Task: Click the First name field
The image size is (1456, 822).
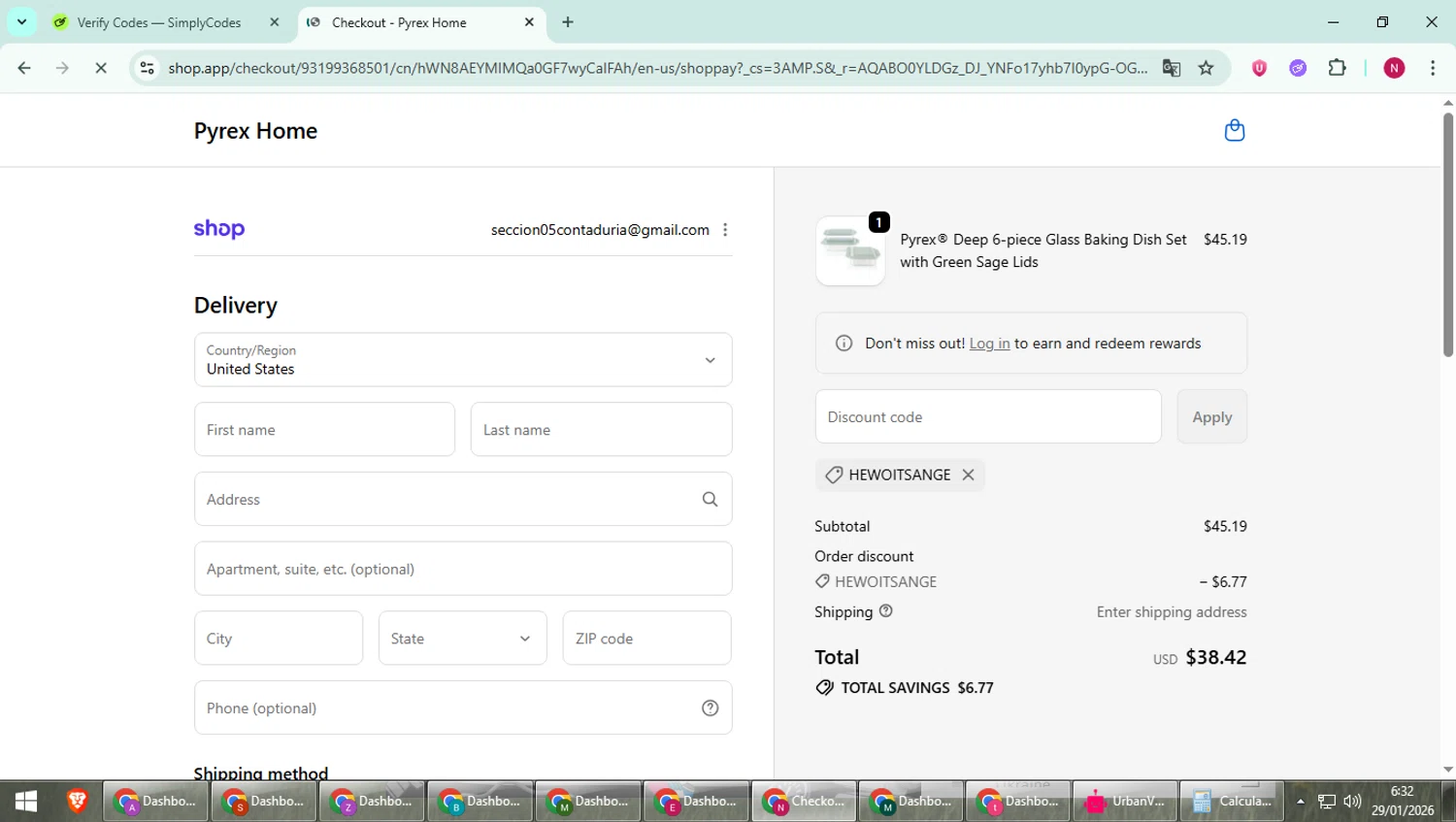Action: click(324, 430)
